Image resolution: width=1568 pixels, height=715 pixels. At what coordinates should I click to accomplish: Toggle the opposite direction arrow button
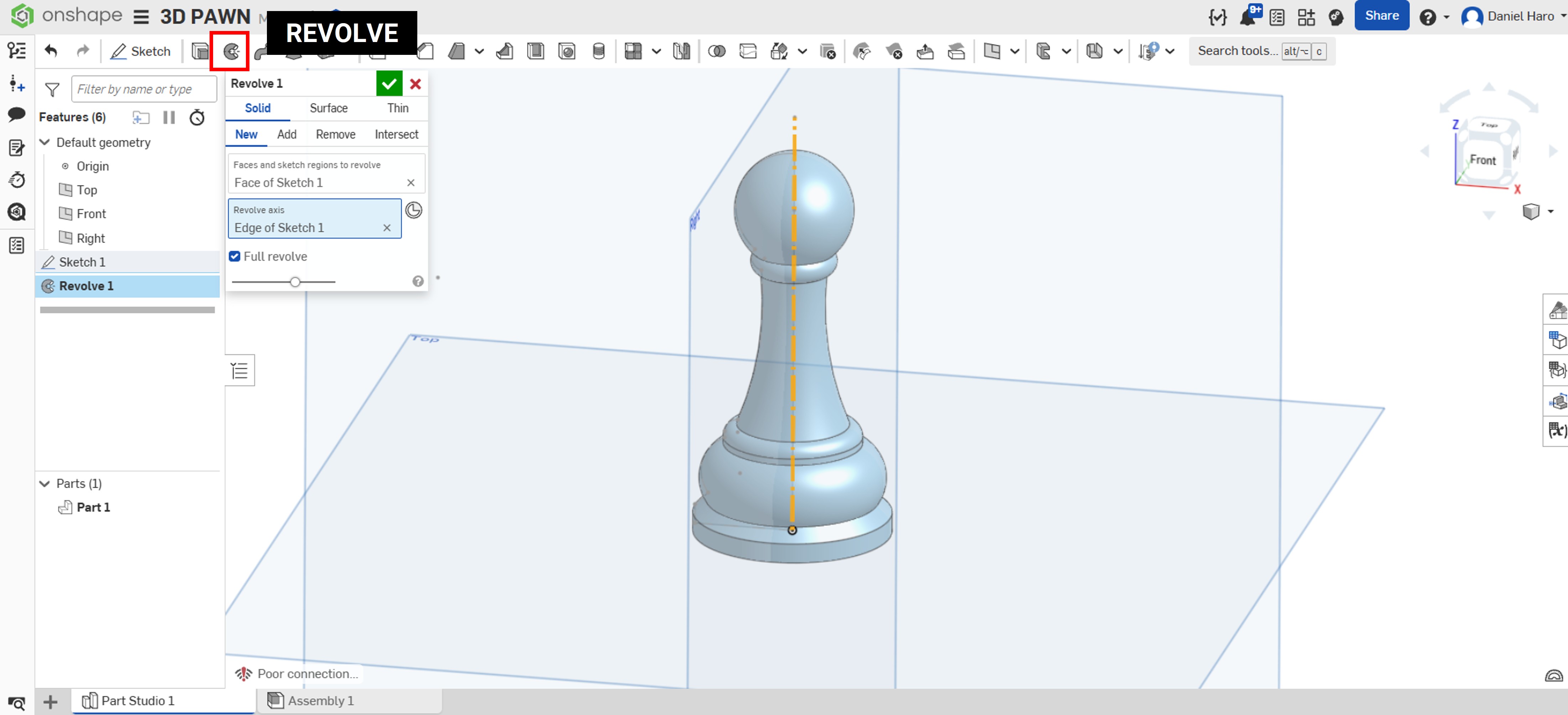(413, 211)
